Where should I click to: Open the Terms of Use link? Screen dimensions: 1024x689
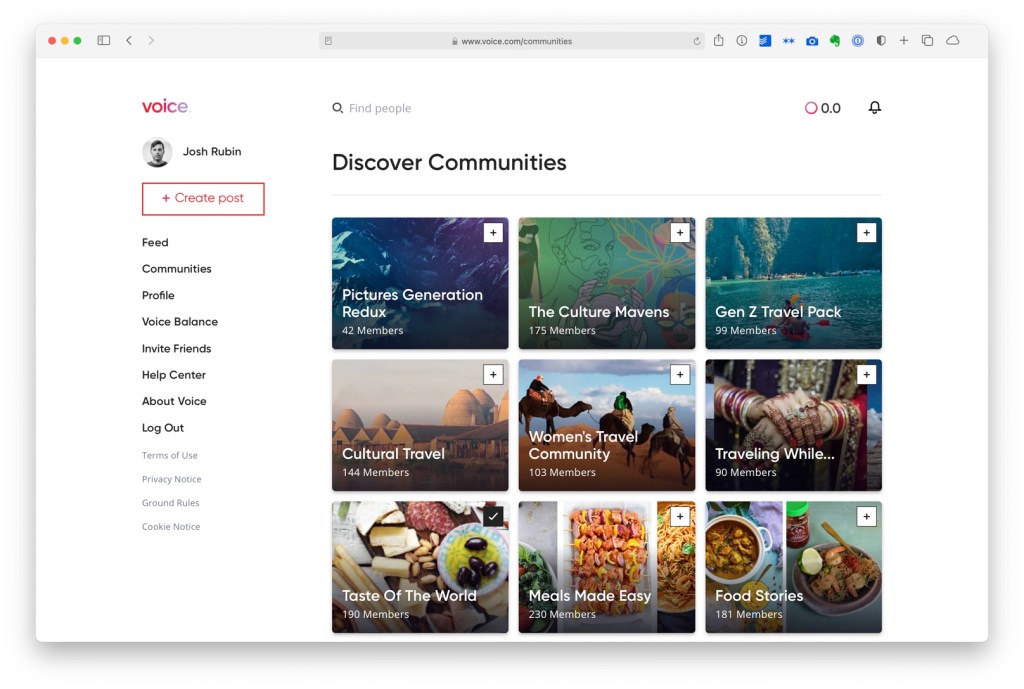(x=170, y=456)
